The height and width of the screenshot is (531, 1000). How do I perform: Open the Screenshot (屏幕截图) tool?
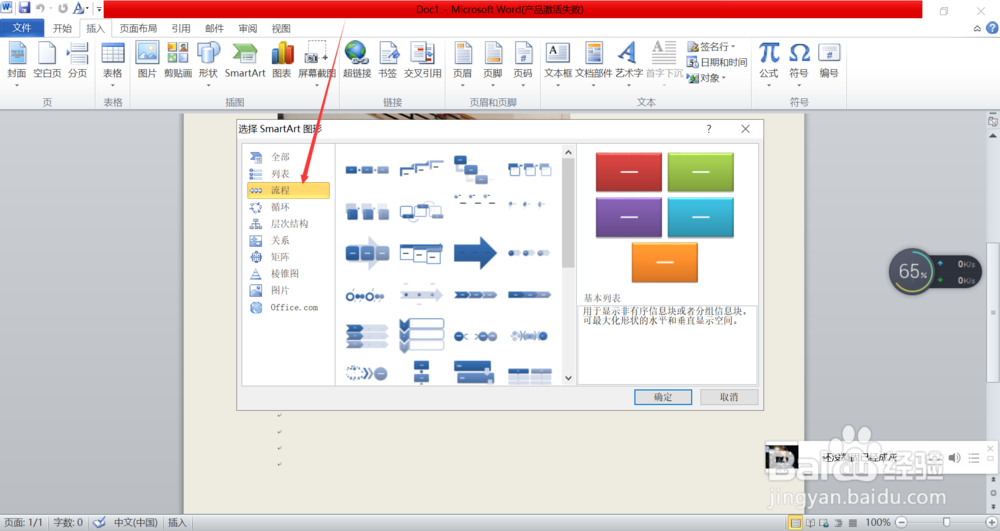coord(316,63)
